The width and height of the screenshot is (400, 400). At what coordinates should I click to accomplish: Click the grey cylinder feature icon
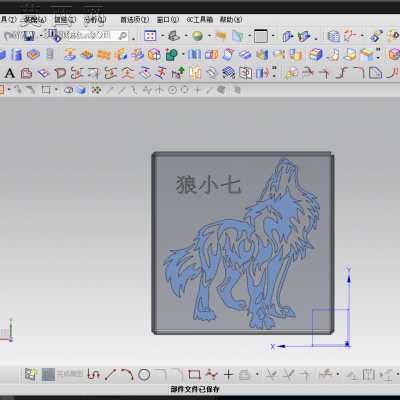(50, 54)
